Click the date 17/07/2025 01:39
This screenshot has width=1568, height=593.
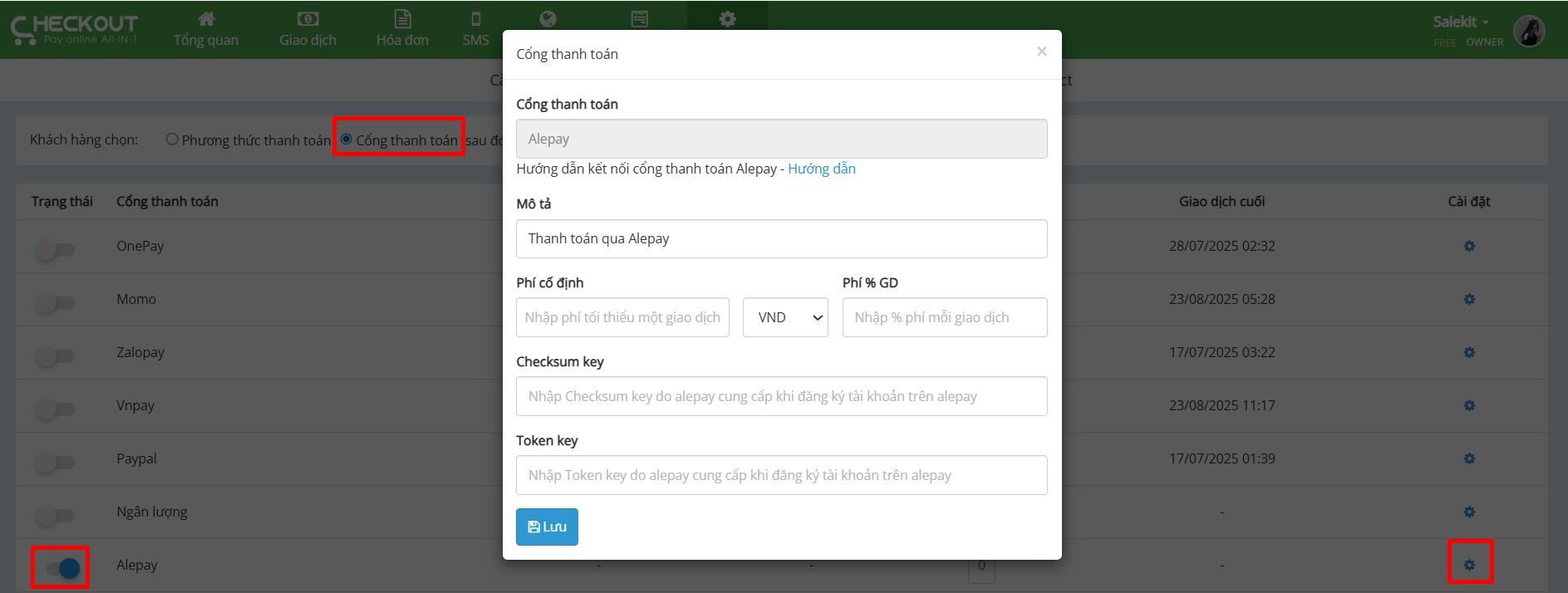[1221, 458]
